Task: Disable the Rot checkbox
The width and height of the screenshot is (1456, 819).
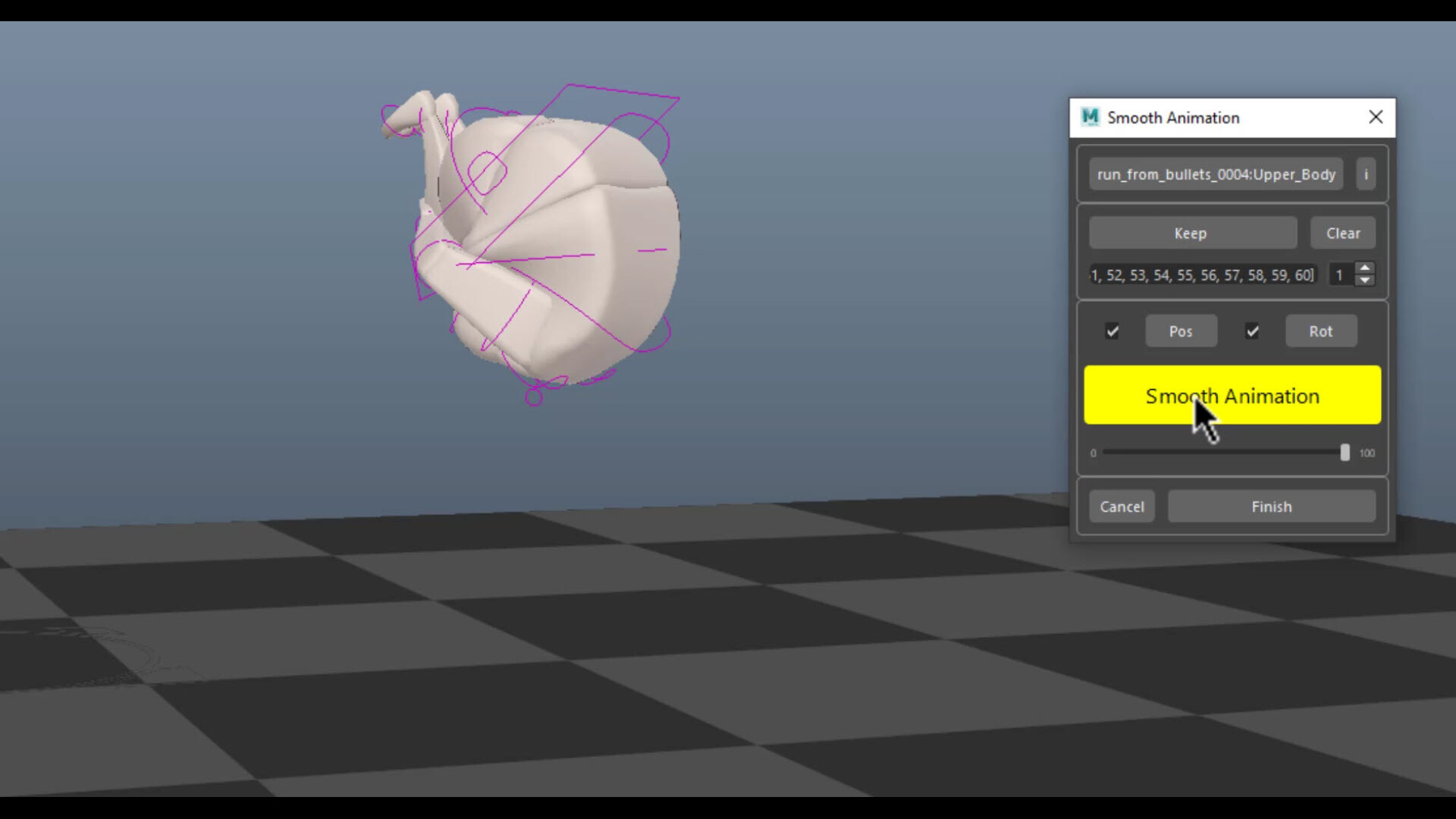Action: click(1252, 331)
